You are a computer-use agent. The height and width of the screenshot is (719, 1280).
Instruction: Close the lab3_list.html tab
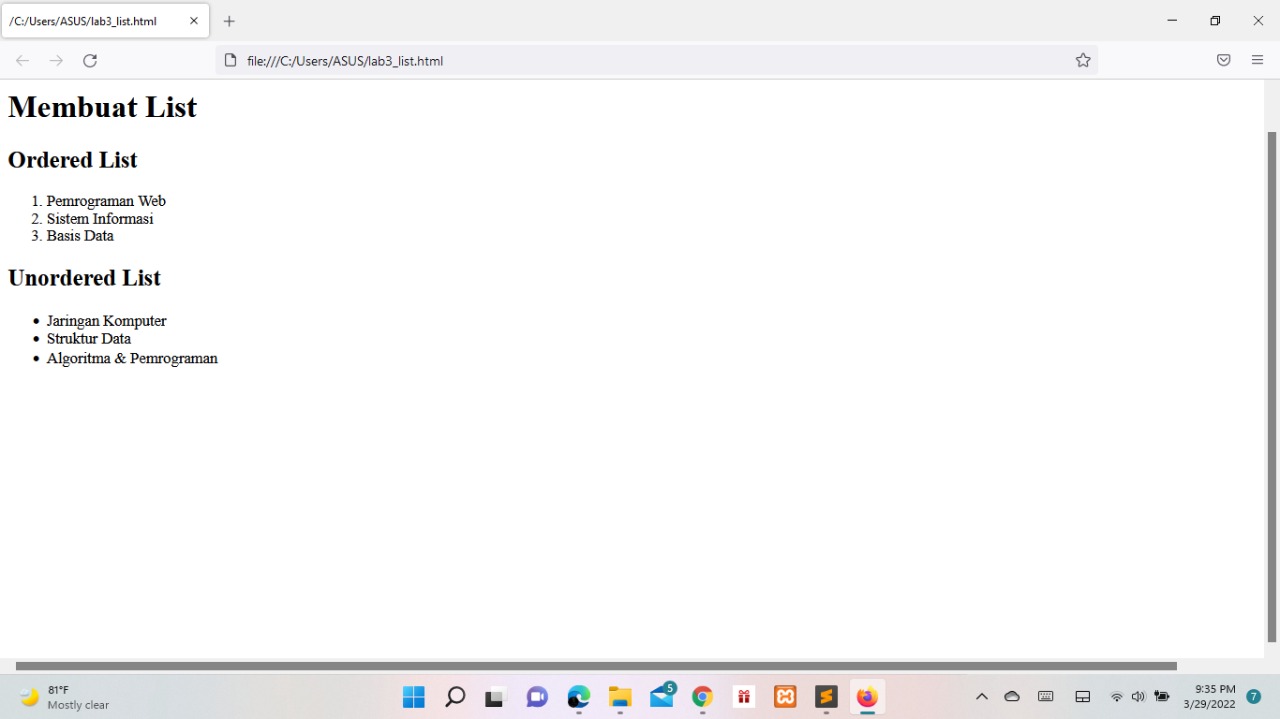click(x=194, y=21)
